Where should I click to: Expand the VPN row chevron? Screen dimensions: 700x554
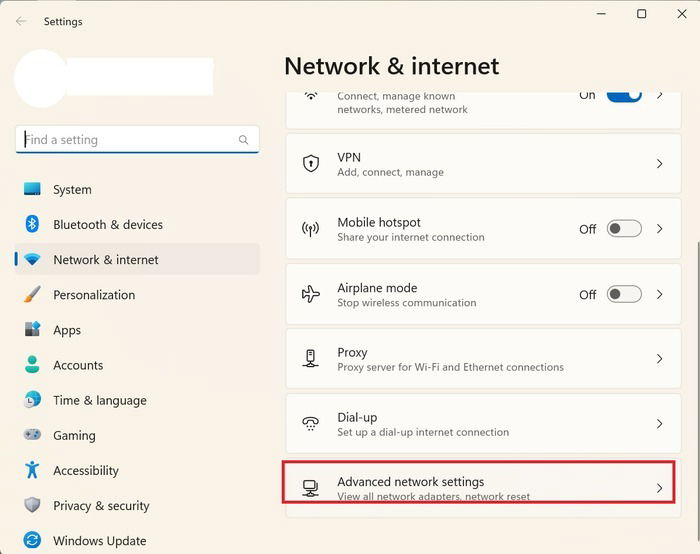(x=659, y=164)
